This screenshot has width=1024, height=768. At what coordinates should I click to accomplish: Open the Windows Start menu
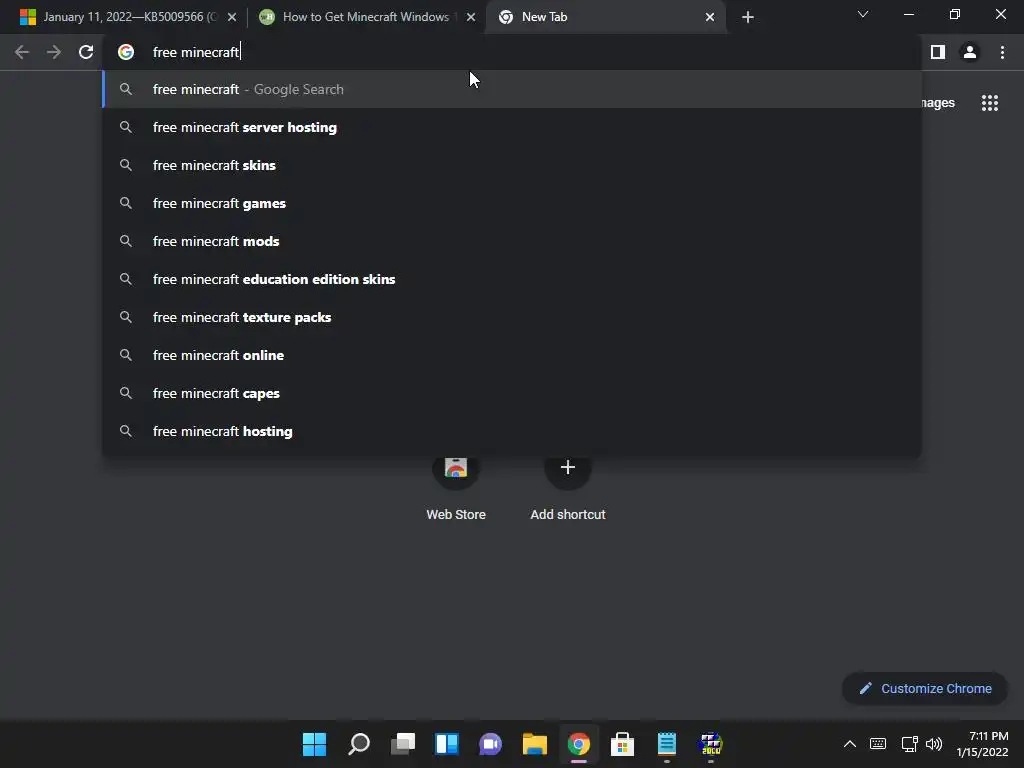click(314, 744)
